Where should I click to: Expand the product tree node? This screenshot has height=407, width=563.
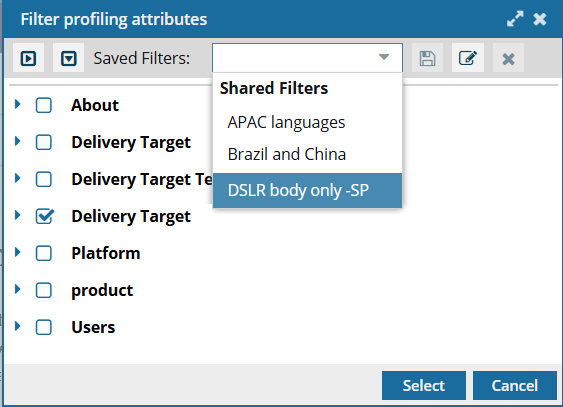click(17, 289)
